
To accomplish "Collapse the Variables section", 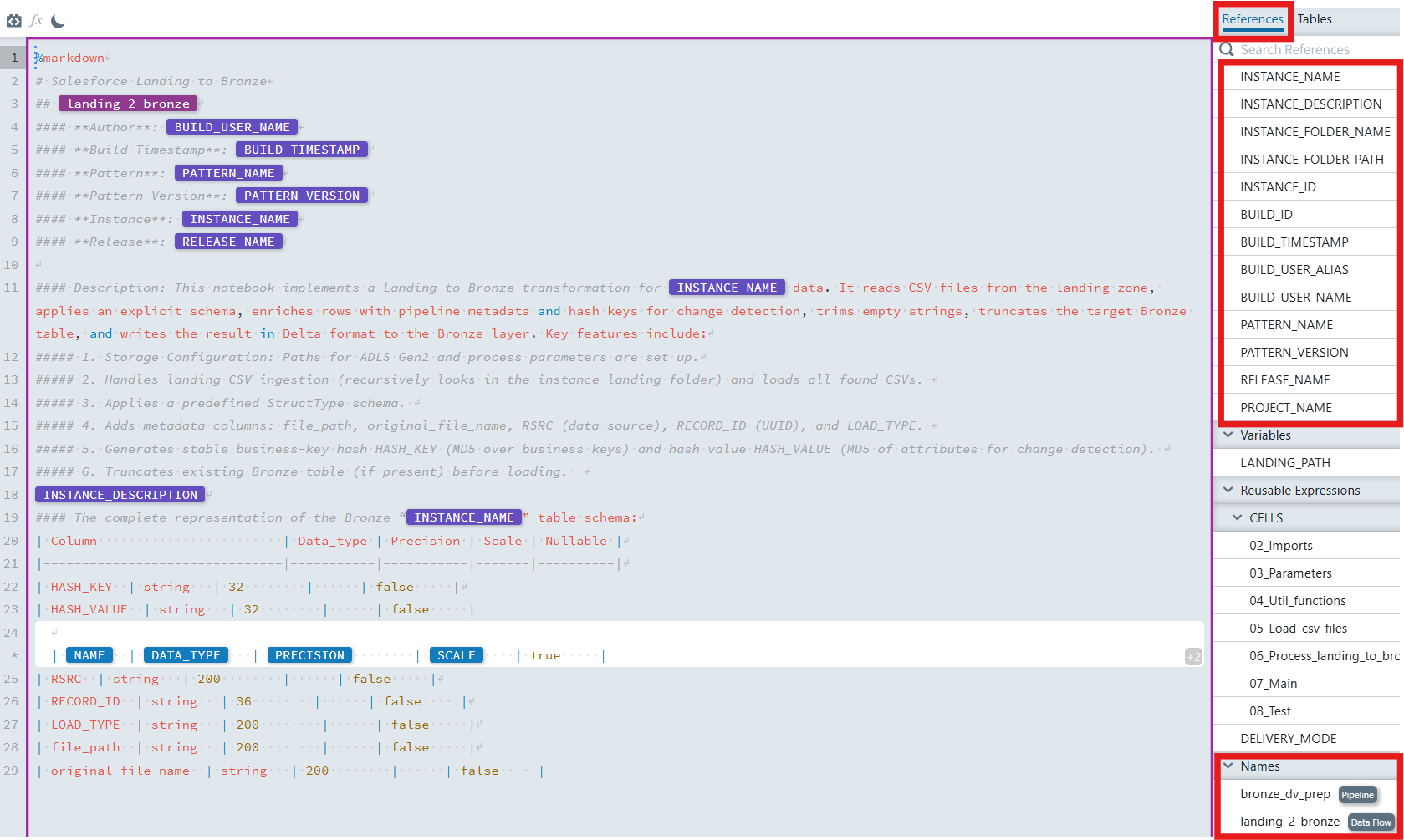I will click(x=1228, y=435).
